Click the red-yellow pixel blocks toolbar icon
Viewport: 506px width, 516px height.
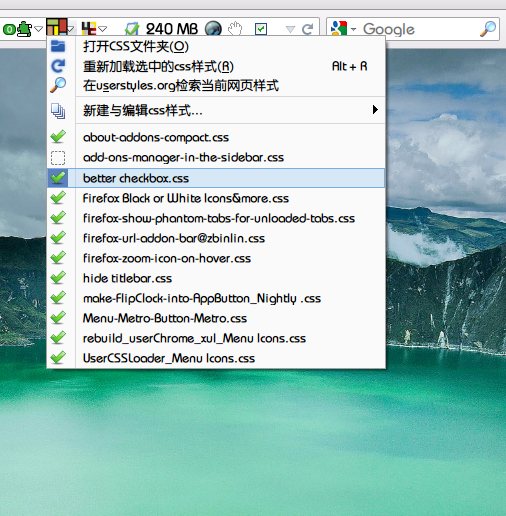tap(89, 29)
